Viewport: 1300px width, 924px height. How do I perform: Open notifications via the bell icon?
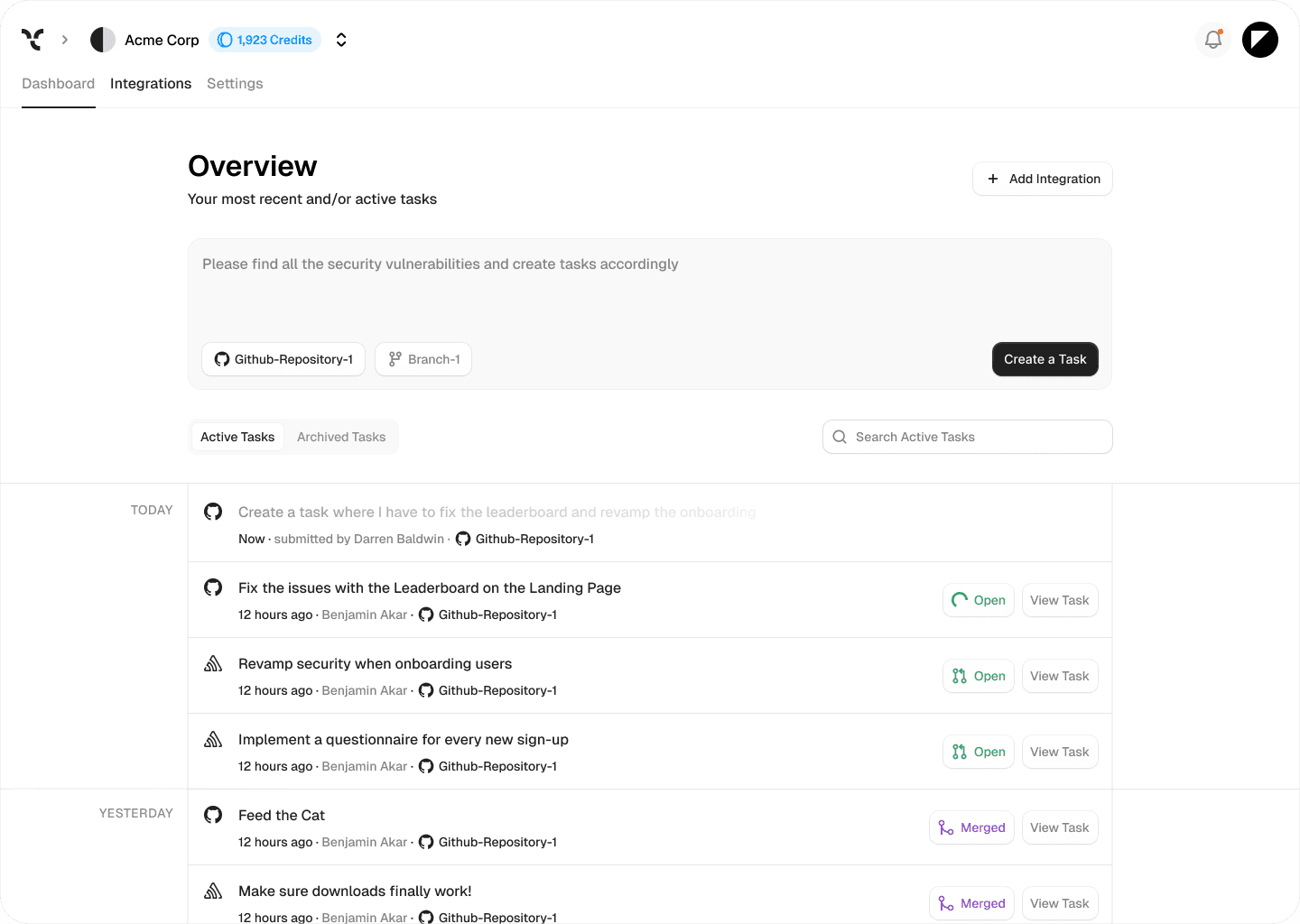[x=1212, y=40]
